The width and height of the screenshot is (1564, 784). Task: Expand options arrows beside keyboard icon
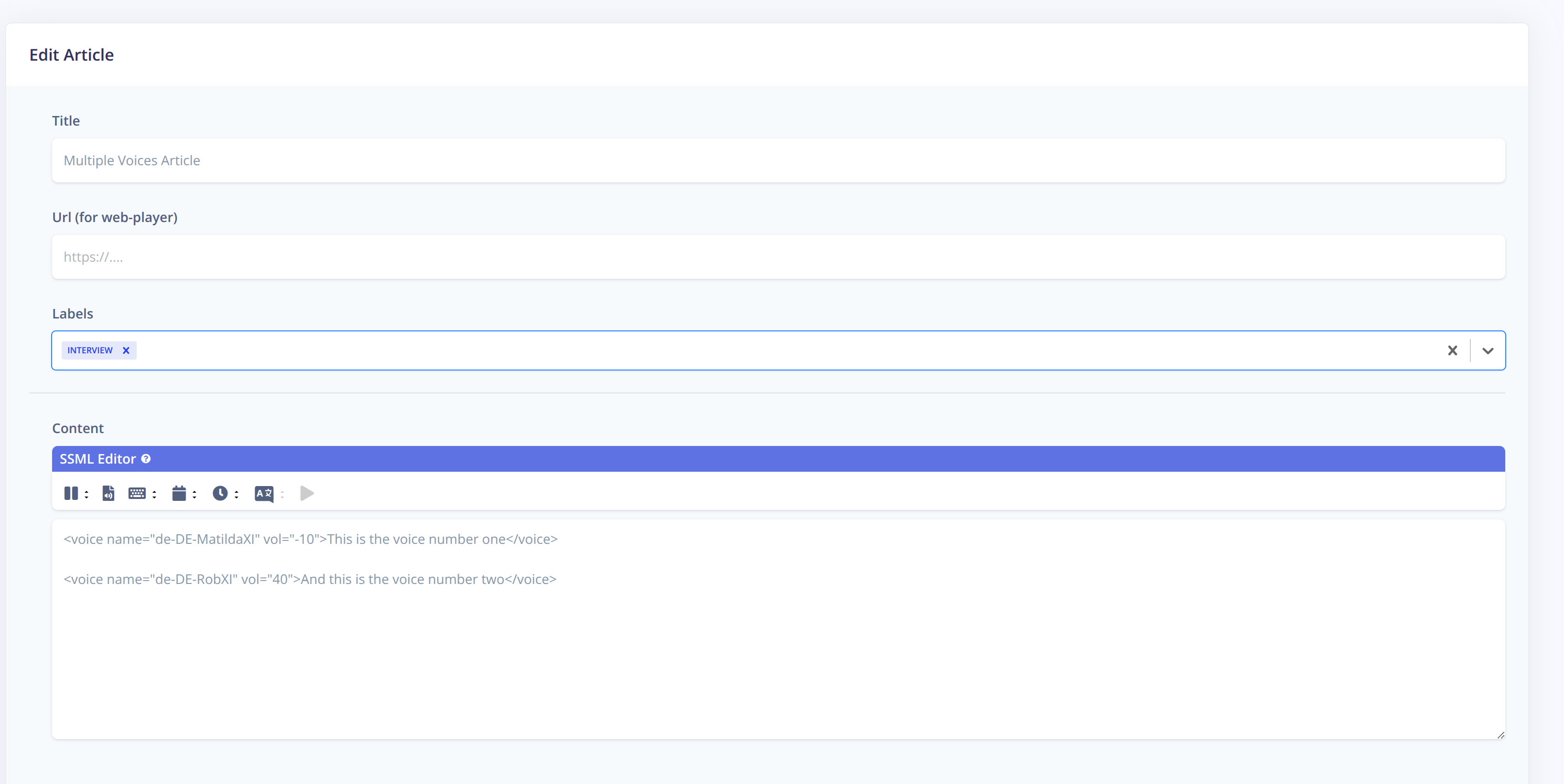click(155, 495)
